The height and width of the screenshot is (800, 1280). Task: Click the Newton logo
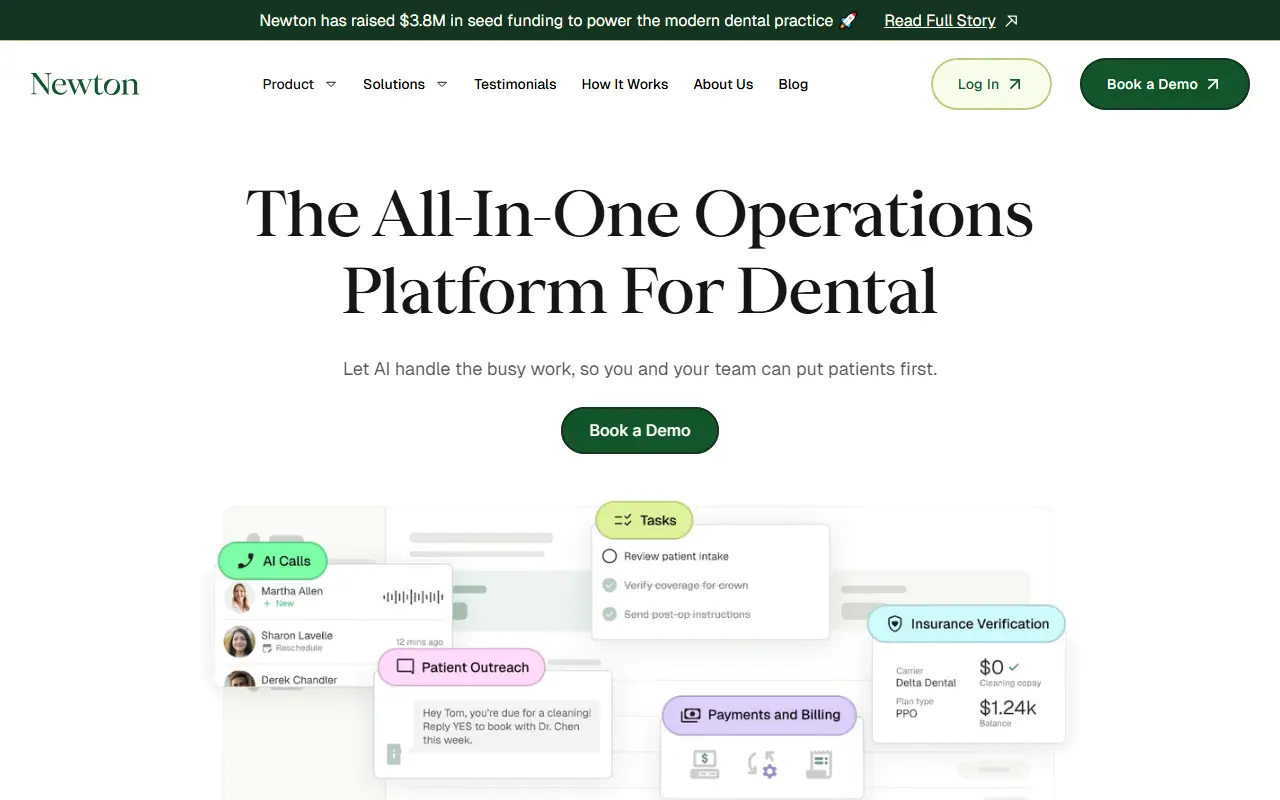click(x=85, y=84)
